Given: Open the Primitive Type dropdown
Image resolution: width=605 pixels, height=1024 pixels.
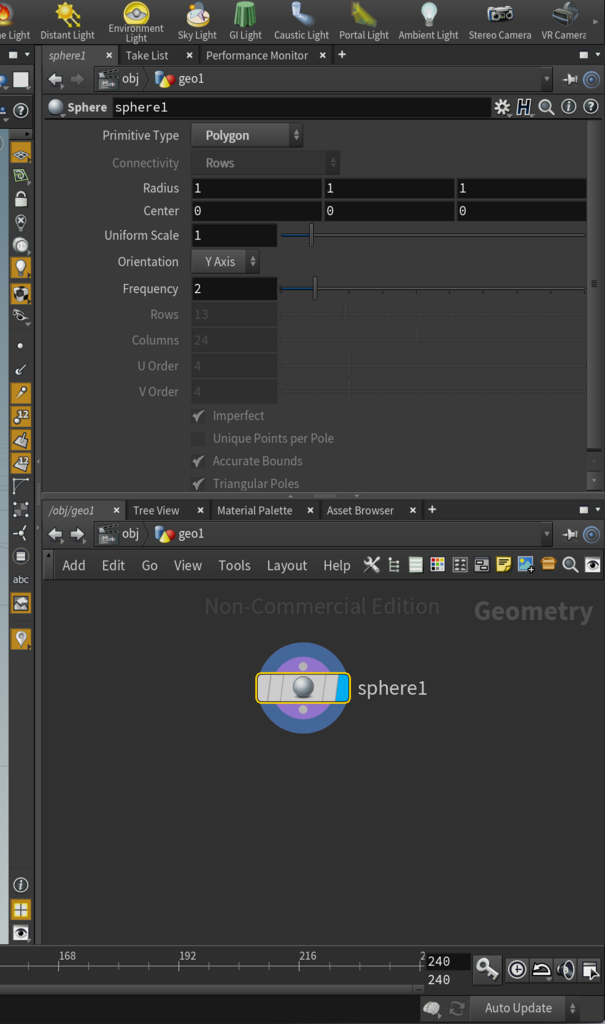Looking at the screenshot, I should coord(246,135).
